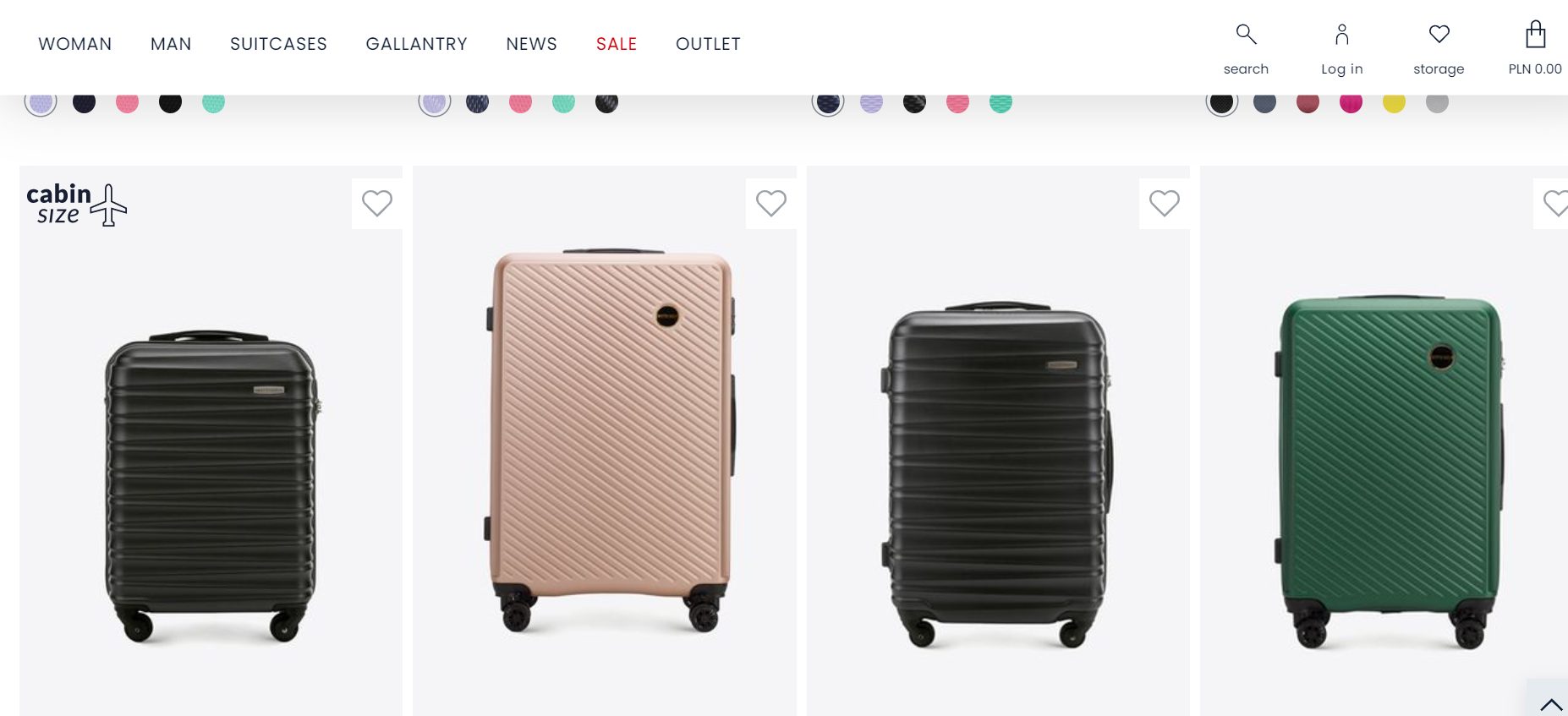Open the SALE section
Viewport: 1568px width, 716px height.
click(616, 44)
